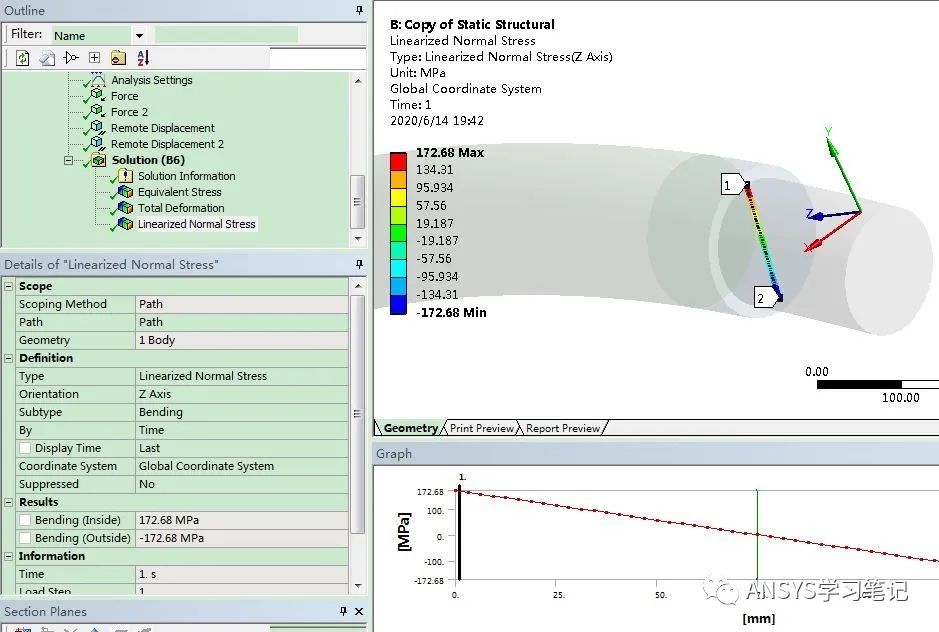This screenshot has height=632, width=939.
Task: Switch to the Print Preview tab
Action: tap(481, 428)
